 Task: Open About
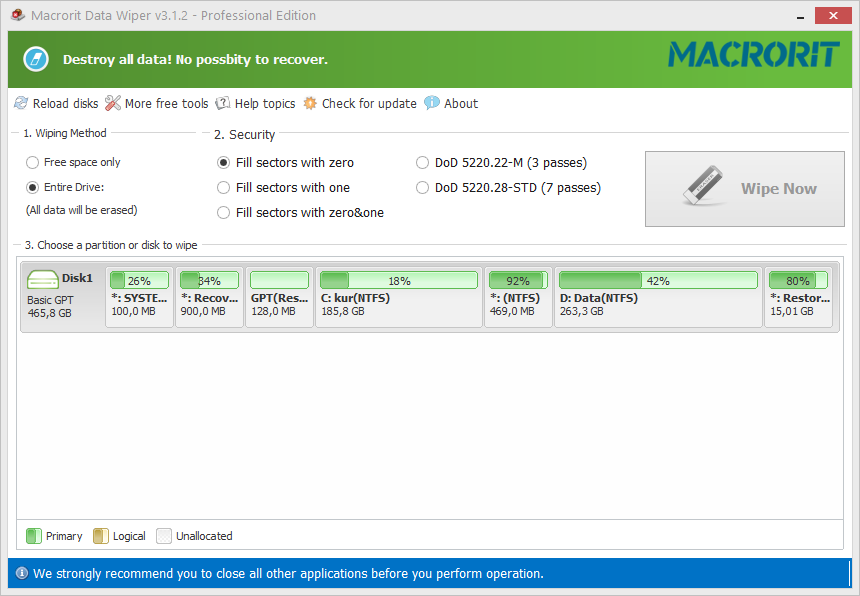point(451,103)
